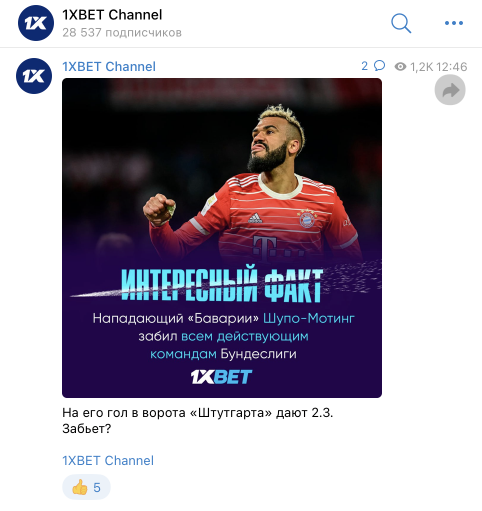This screenshot has height=511, width=482.
Task: Click the eye views icon
Action: 400,67
